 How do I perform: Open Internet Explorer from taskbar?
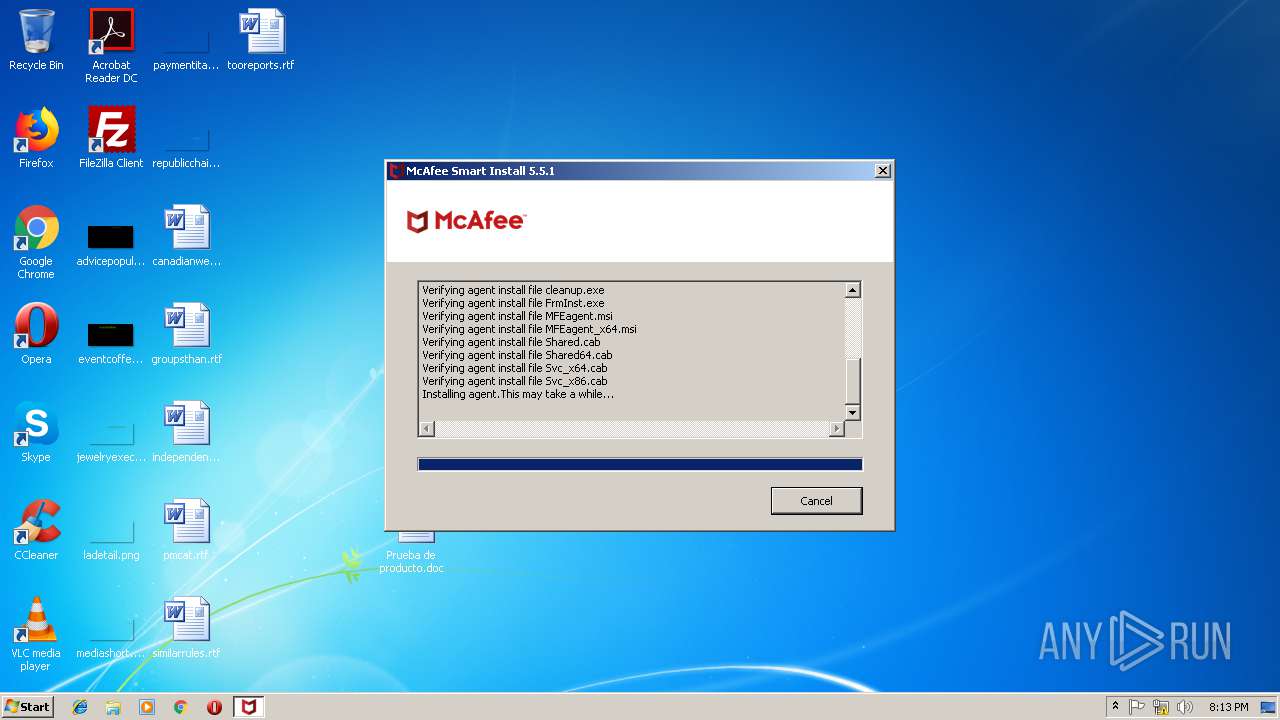pyautogui.click(x=80, y=707)
